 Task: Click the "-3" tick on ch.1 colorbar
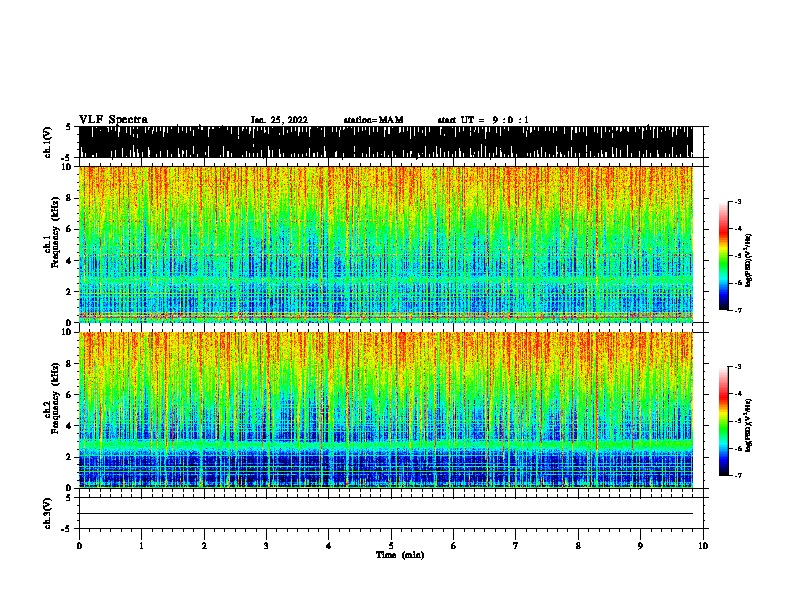(x=737, y=201)
